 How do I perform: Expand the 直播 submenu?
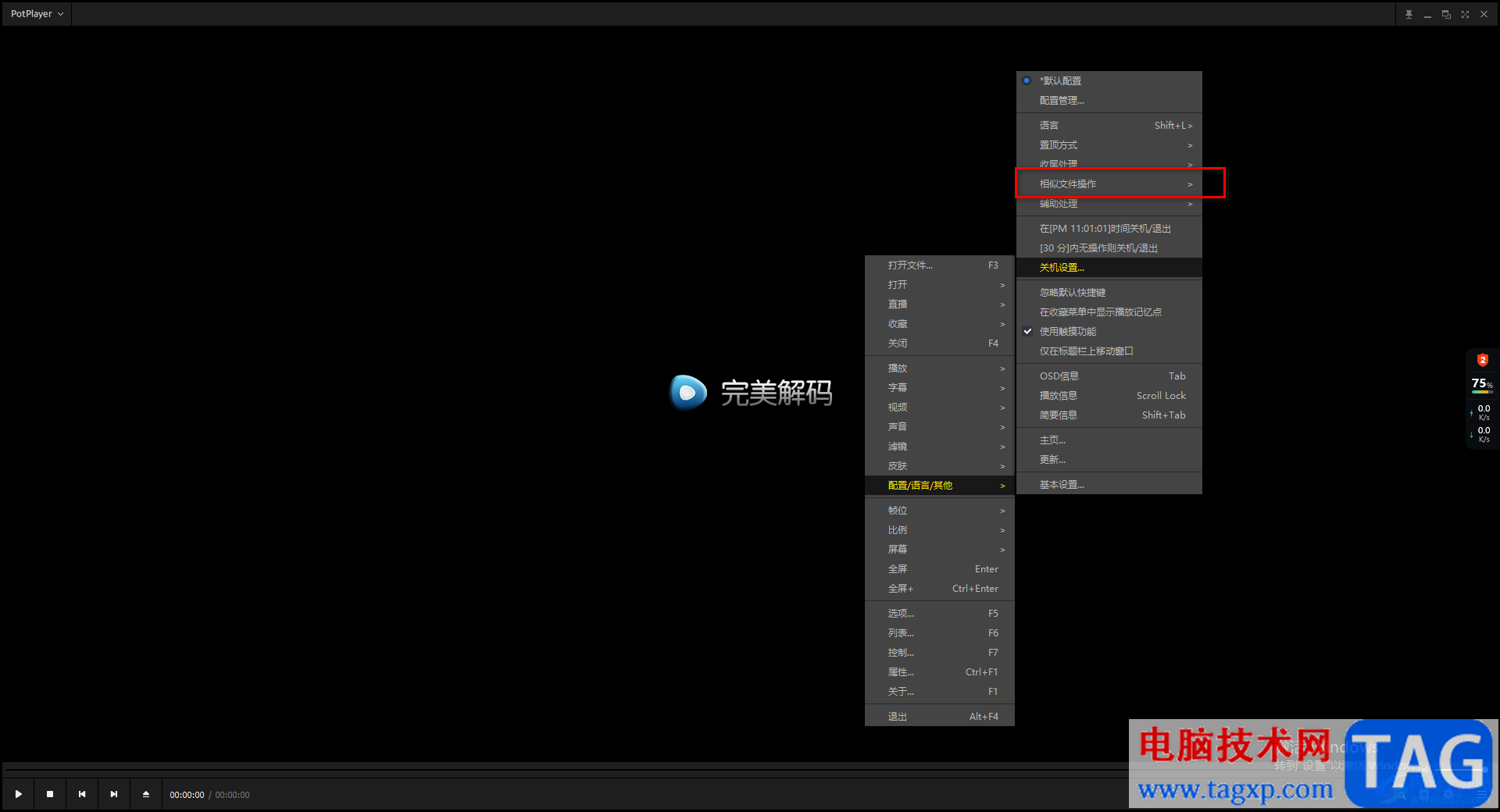940,304
